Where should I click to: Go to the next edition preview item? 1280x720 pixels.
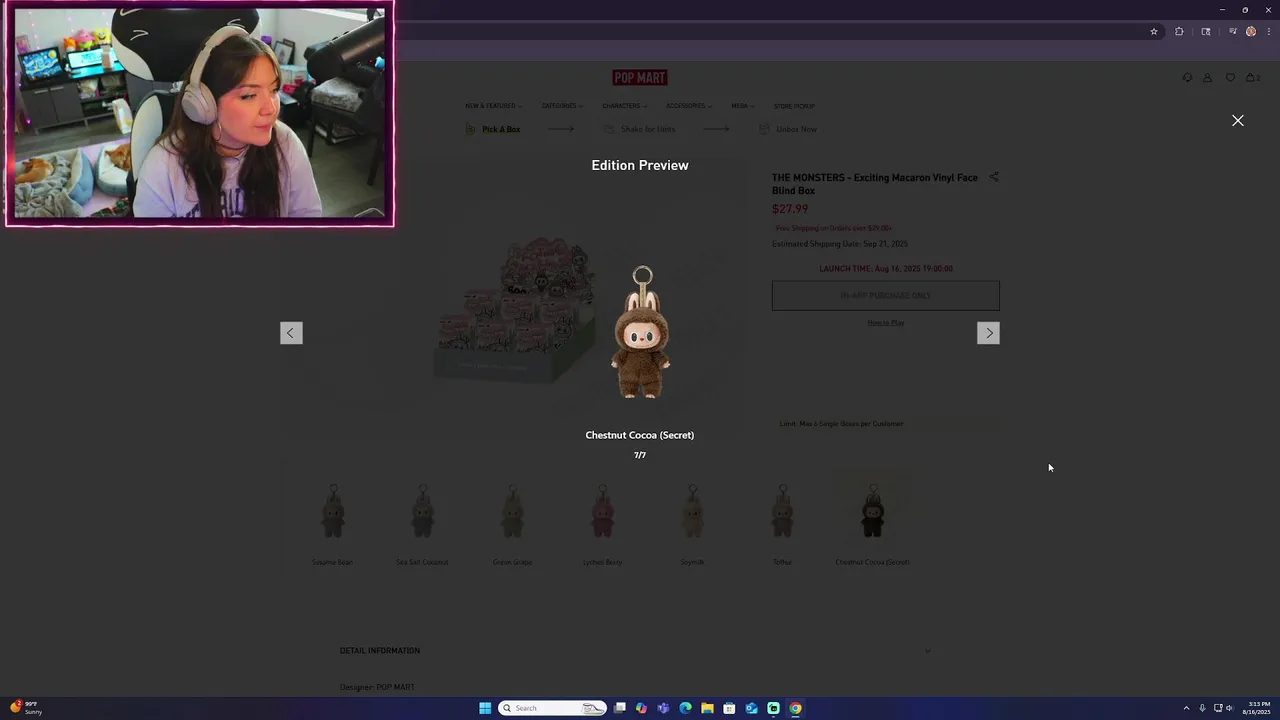click(x=988, y=333)
